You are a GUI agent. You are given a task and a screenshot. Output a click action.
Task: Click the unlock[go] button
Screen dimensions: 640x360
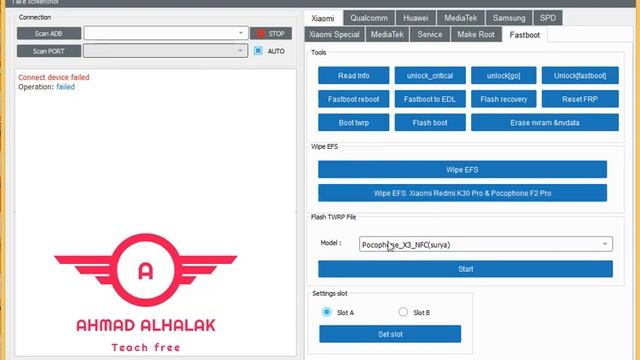point(504,76)
